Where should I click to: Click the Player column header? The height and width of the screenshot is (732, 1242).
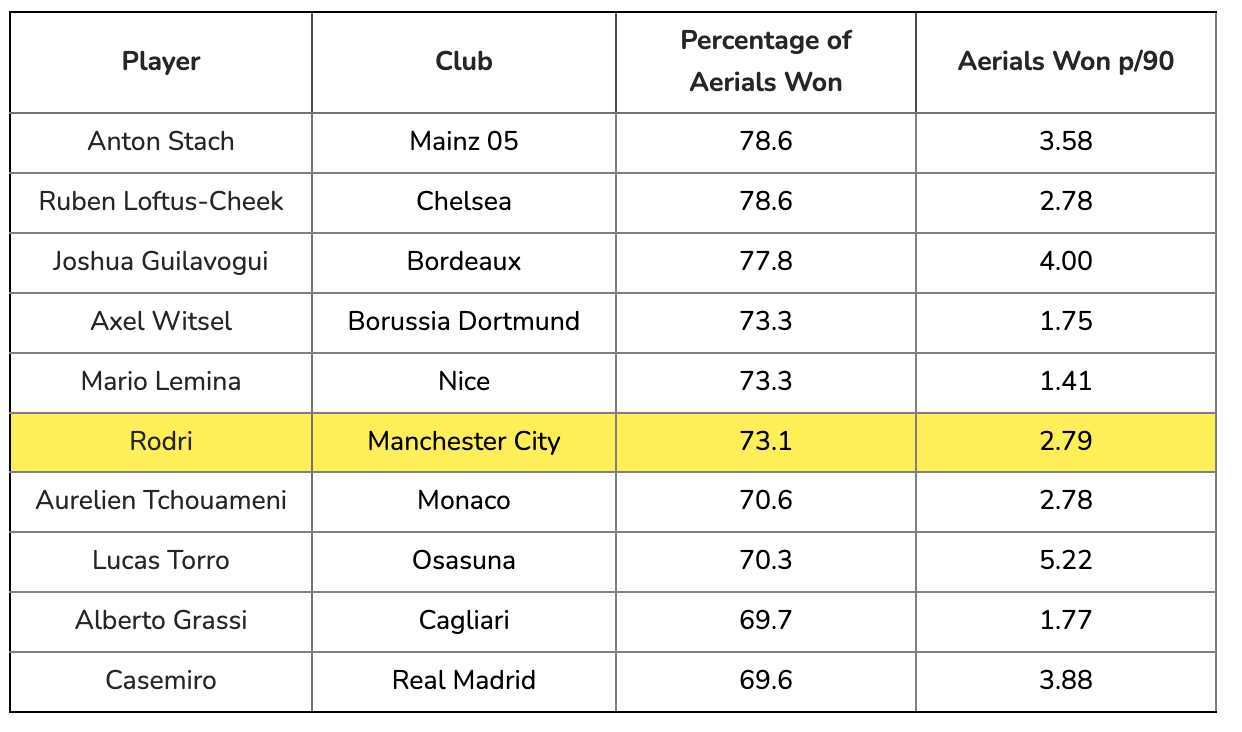coord(161,62)
